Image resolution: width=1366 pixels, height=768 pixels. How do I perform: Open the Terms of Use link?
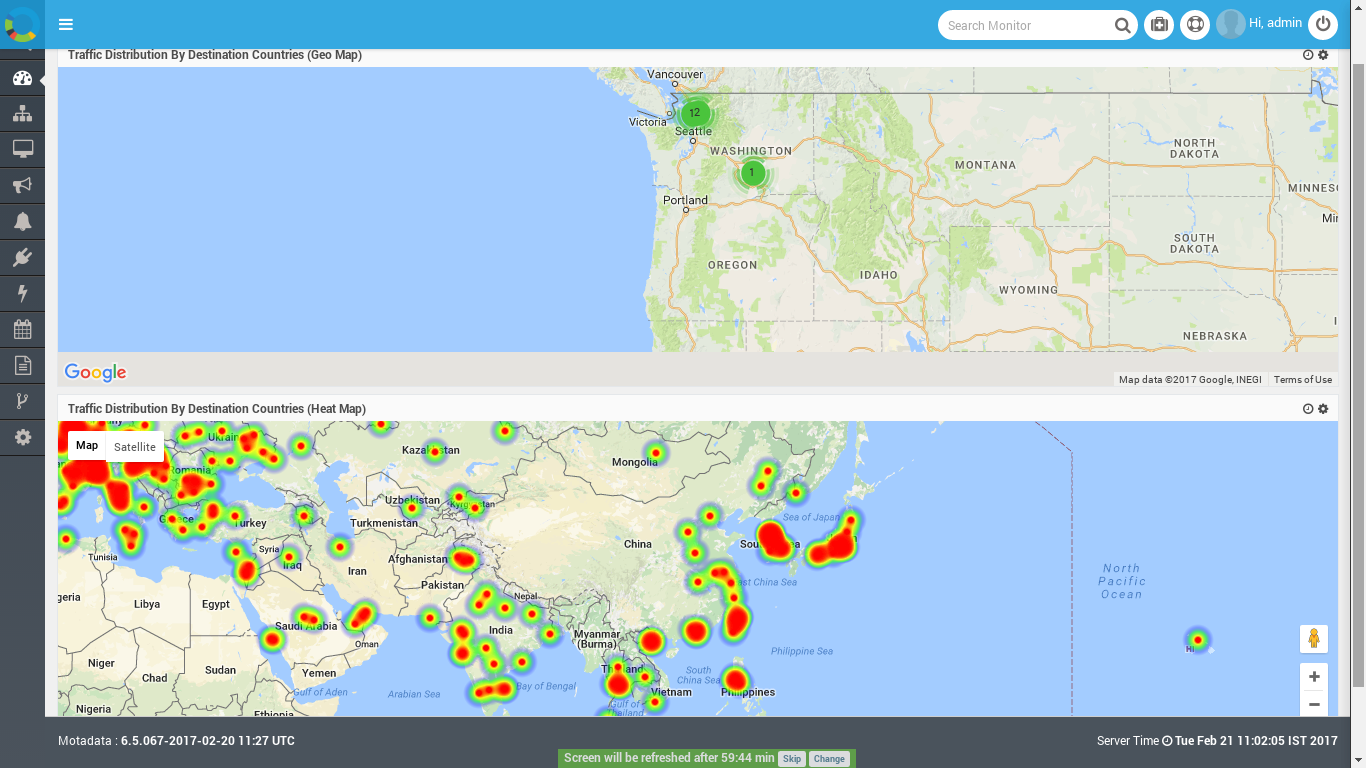[x=1303, y=380]
